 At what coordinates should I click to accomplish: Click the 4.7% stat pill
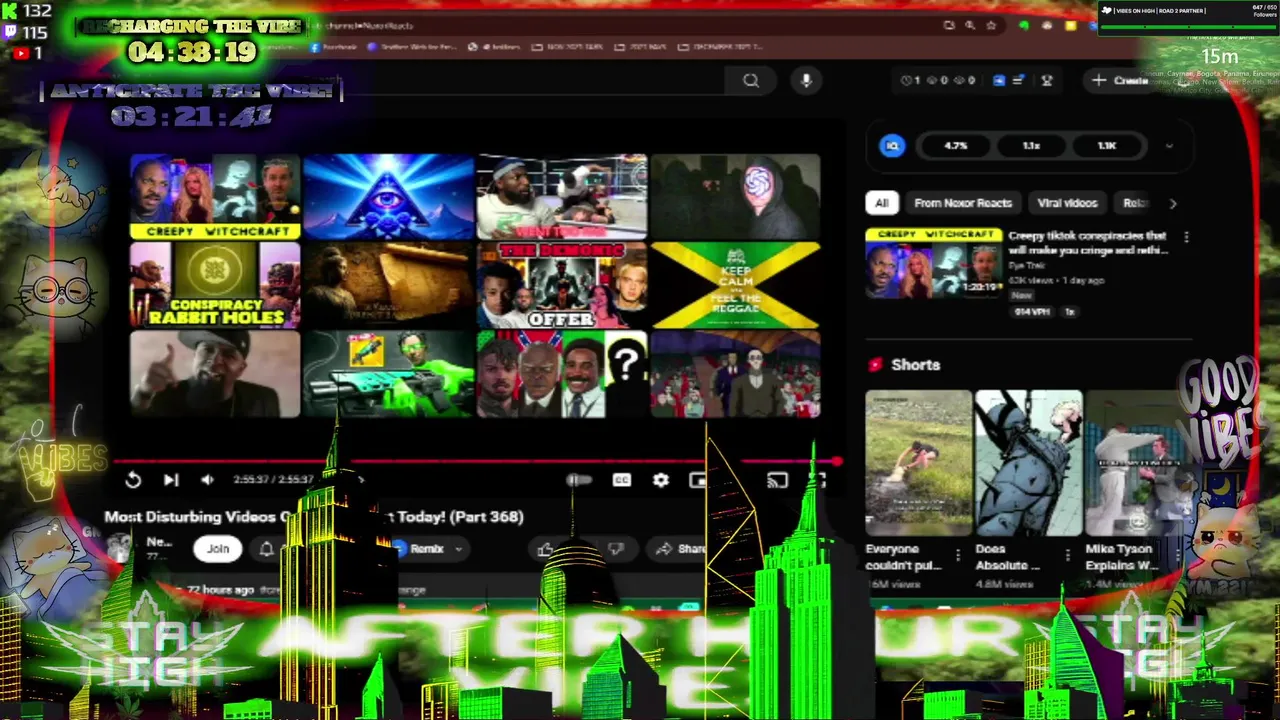956,146
